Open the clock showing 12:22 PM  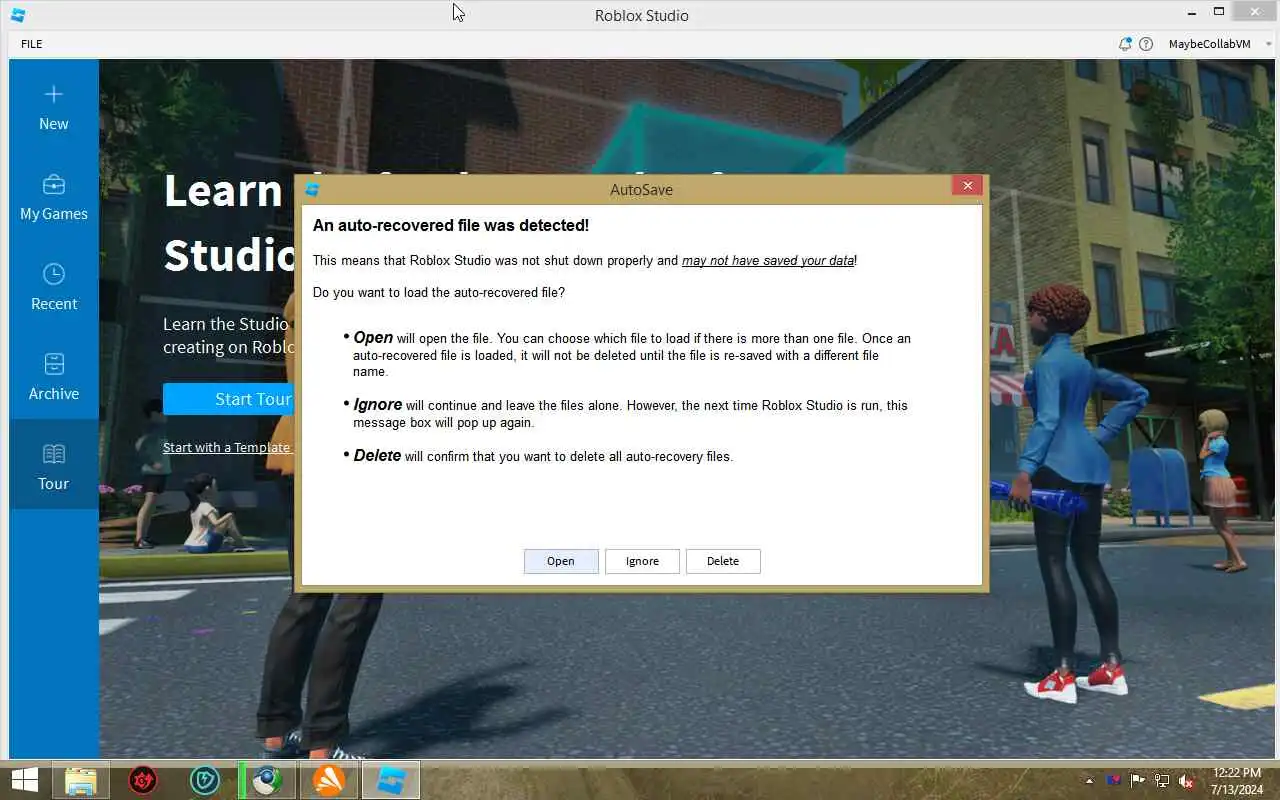point(1237,781)
